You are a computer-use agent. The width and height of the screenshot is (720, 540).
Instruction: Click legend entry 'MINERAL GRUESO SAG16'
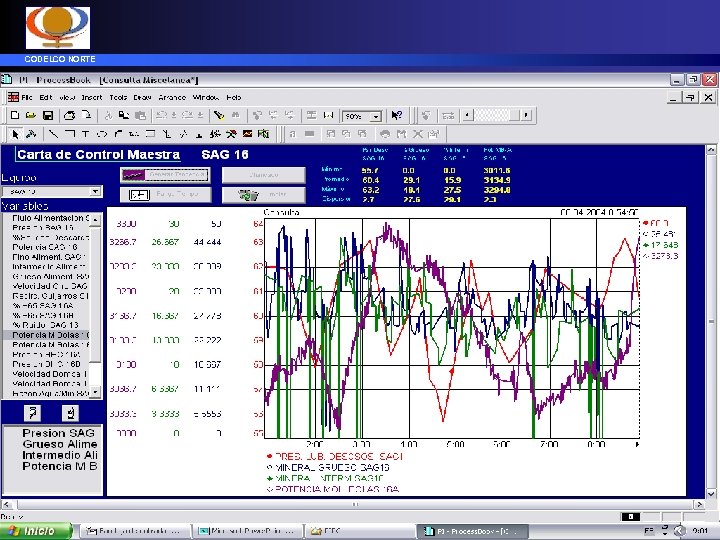pos(328,467)
